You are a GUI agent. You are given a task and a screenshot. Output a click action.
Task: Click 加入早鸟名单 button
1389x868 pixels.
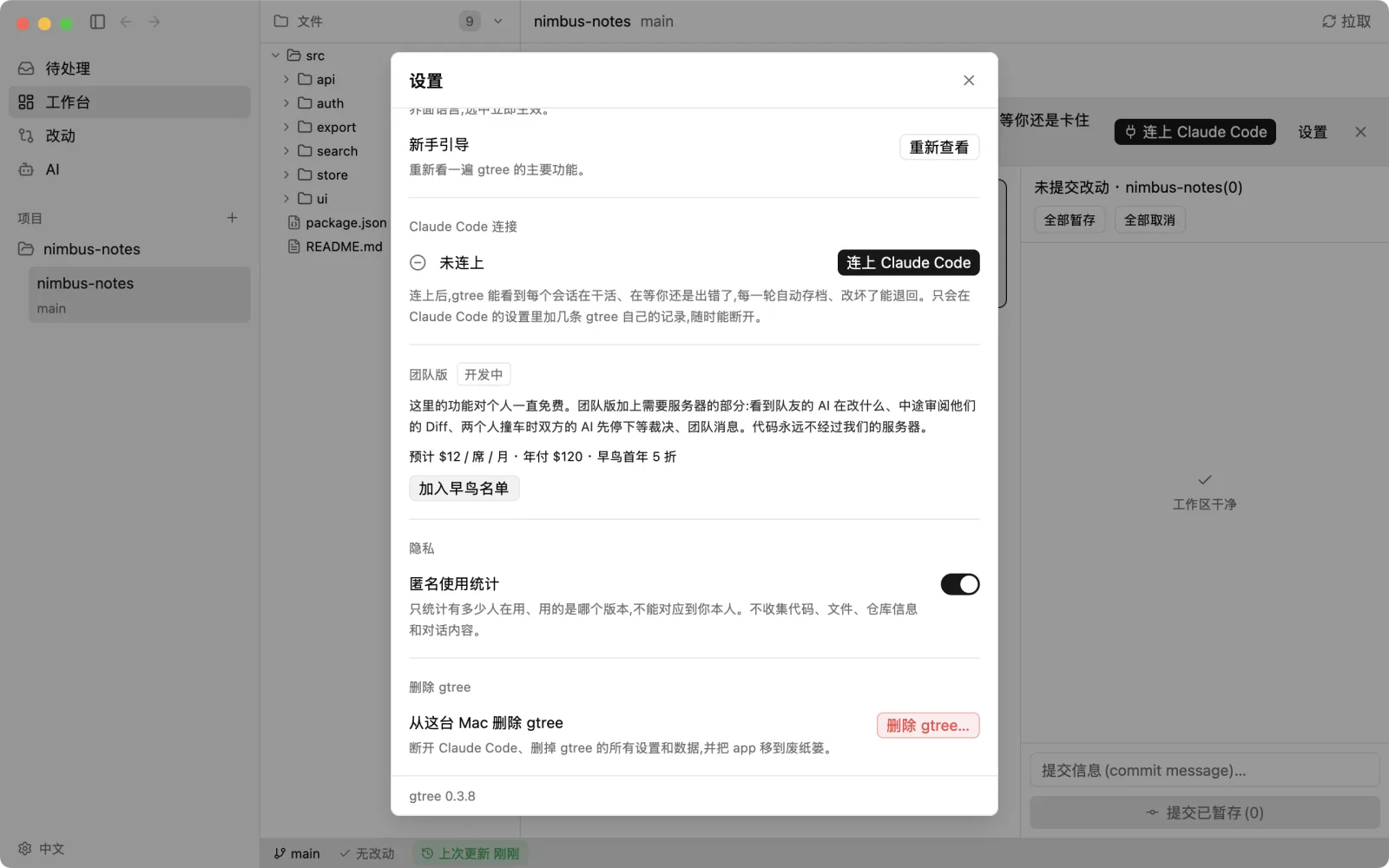pyautogui.click(x=464, y=489)
